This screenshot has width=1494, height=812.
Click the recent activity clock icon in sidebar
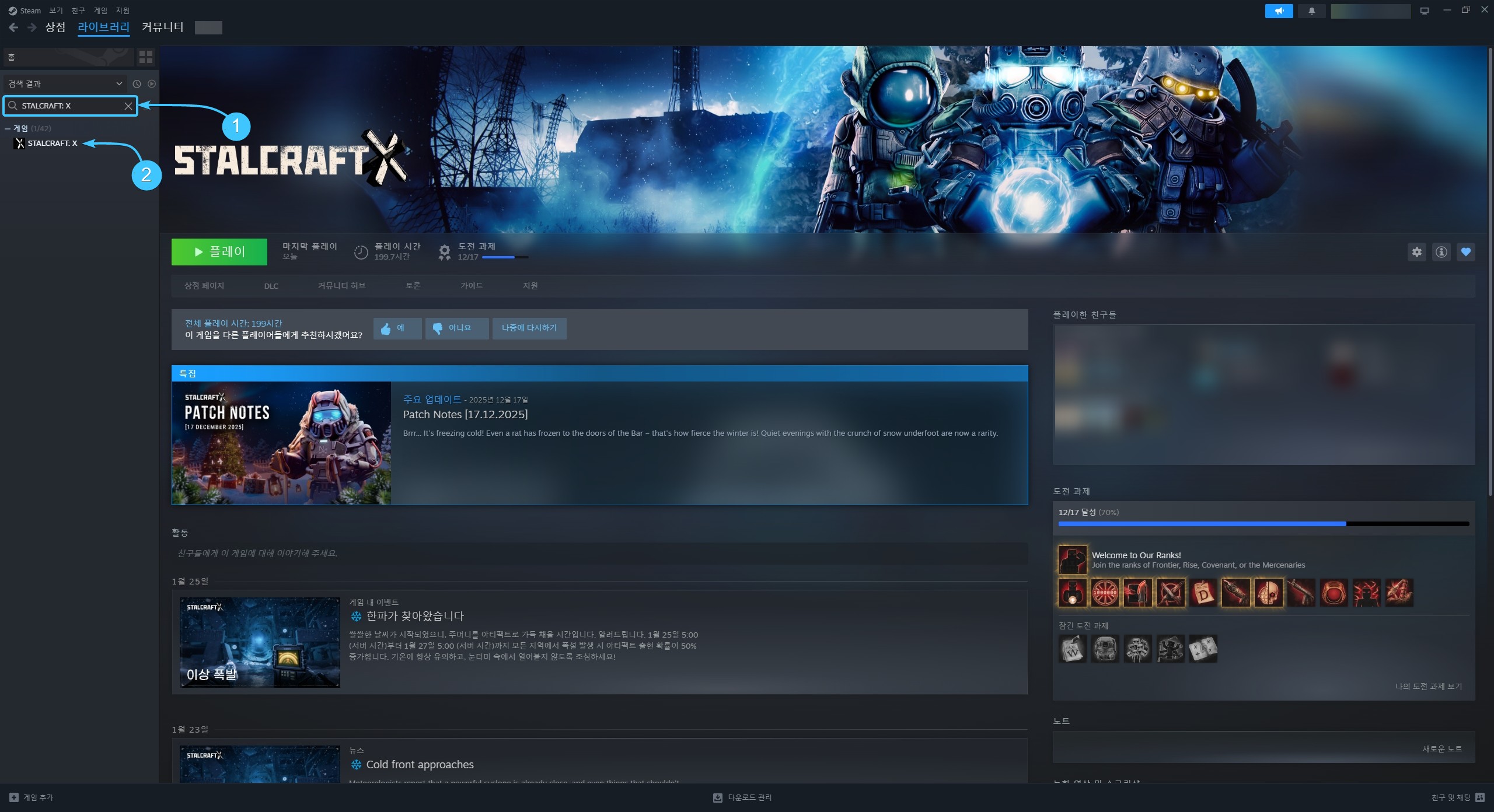[137, 83]
